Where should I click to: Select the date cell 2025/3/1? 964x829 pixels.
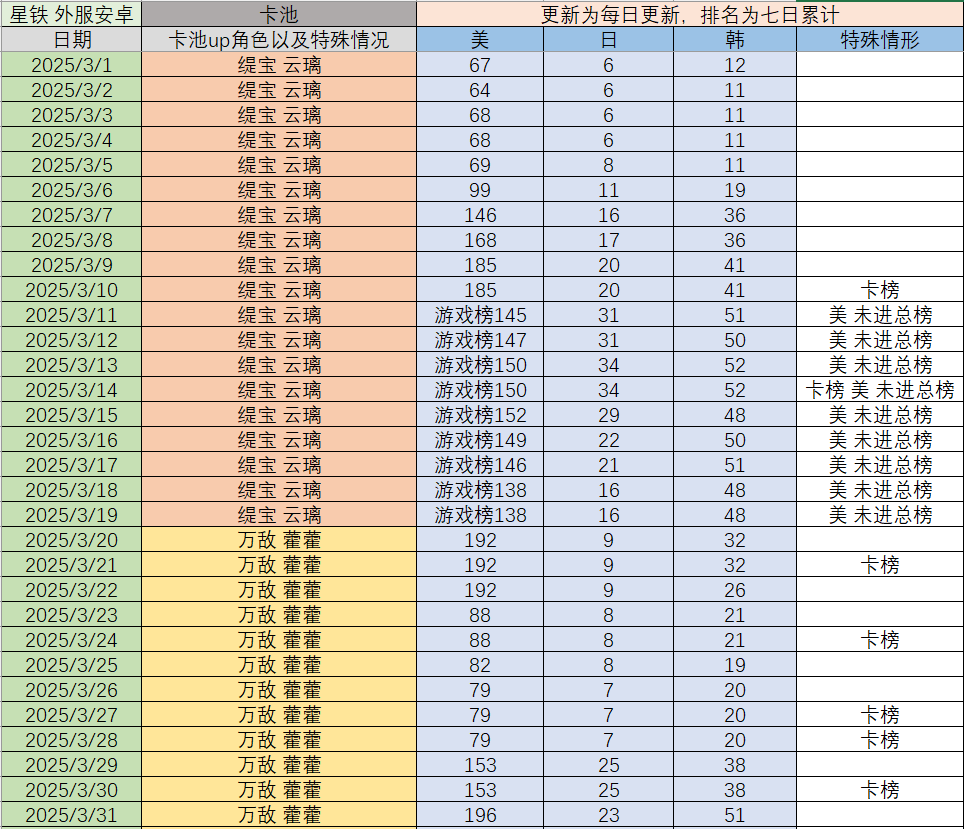(71, 65)
